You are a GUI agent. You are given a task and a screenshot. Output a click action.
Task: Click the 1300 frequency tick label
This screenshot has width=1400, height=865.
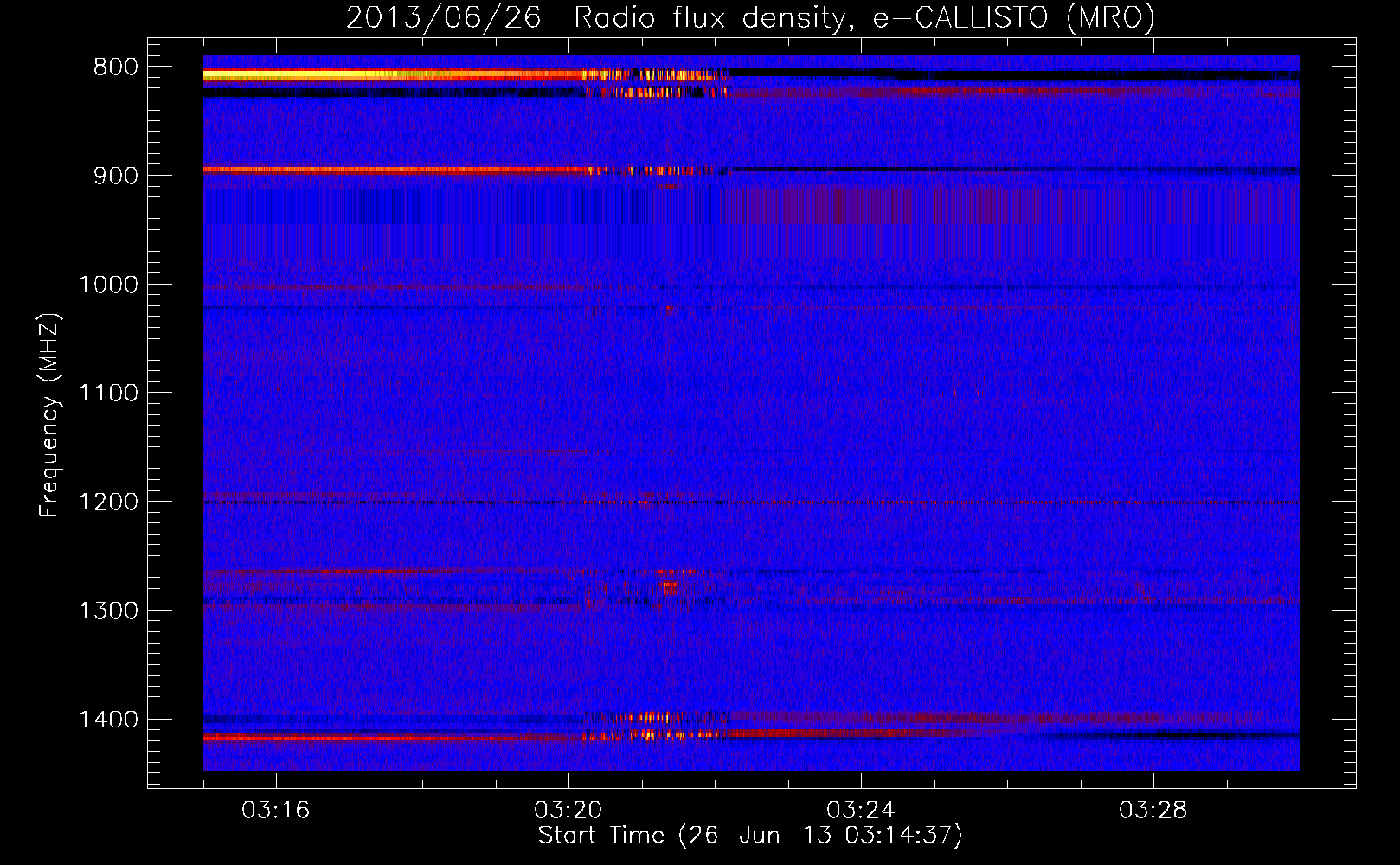pyautogui.click(x=108, y=611)
